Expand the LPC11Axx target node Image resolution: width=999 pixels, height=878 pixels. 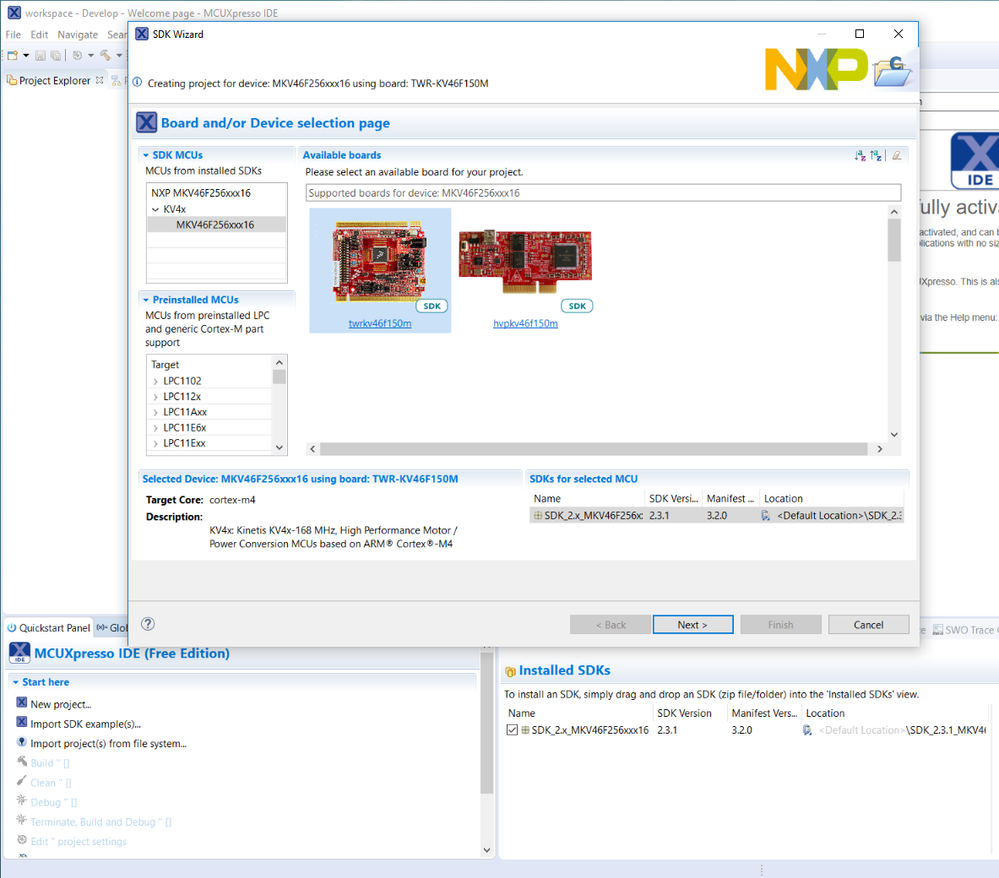pyautogui.click(x=155, y=413)
